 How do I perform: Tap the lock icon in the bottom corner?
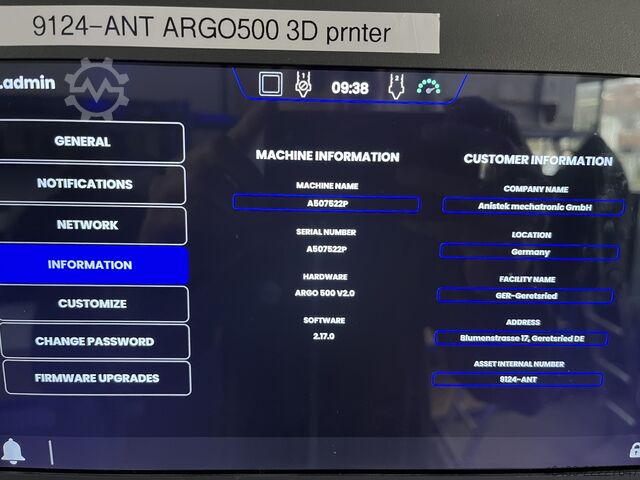pyautogui.click(x=635, y=450)
